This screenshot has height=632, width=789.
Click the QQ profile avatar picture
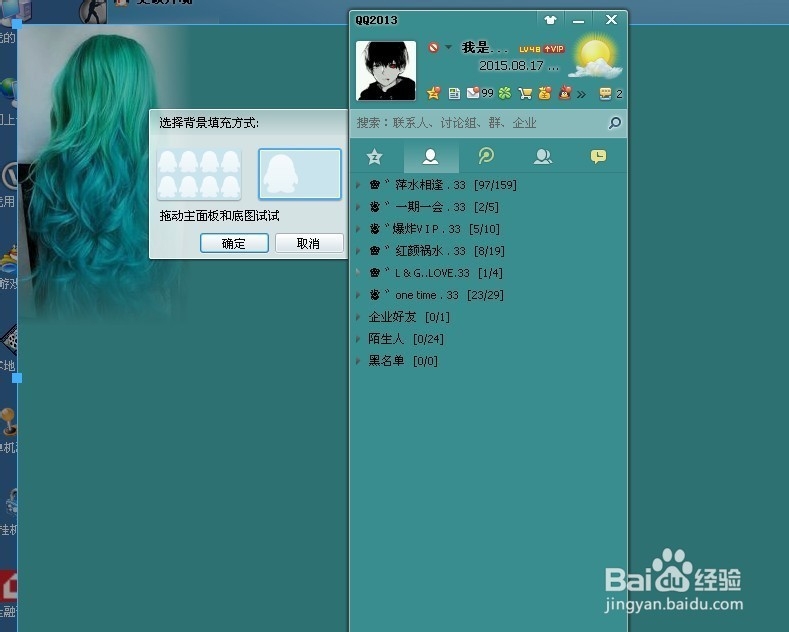tap(386, 70)
